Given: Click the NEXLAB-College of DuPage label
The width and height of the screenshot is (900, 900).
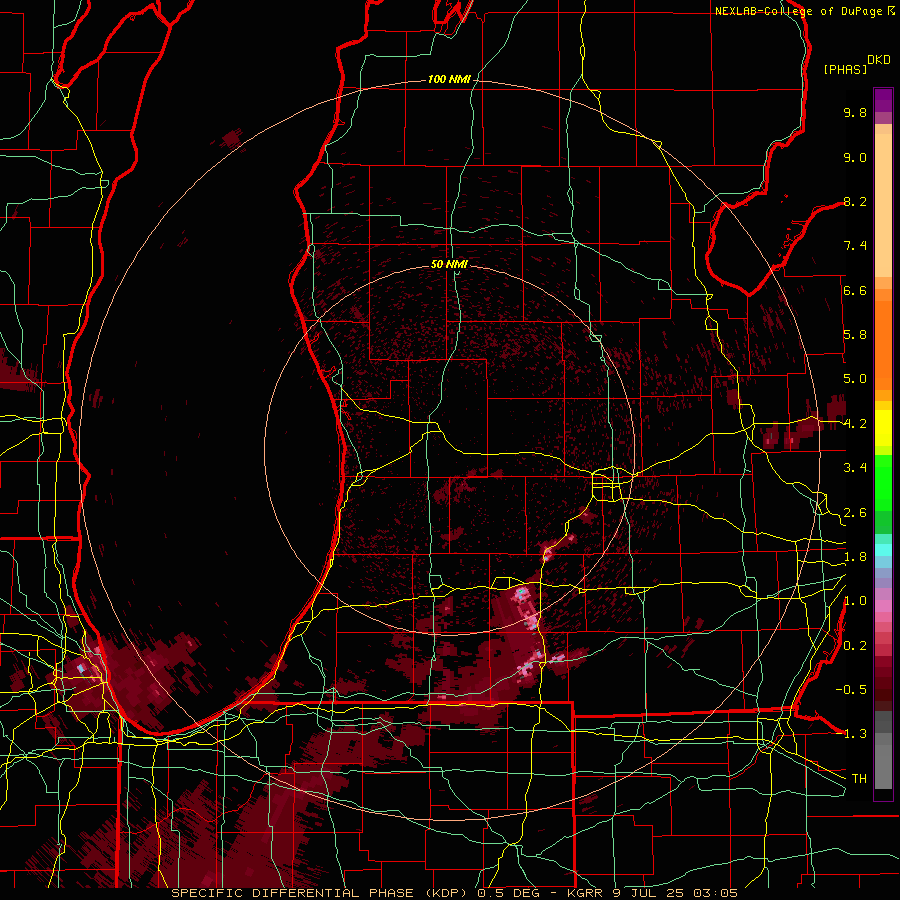Looking at the screenshot, I should pos(799,11).
